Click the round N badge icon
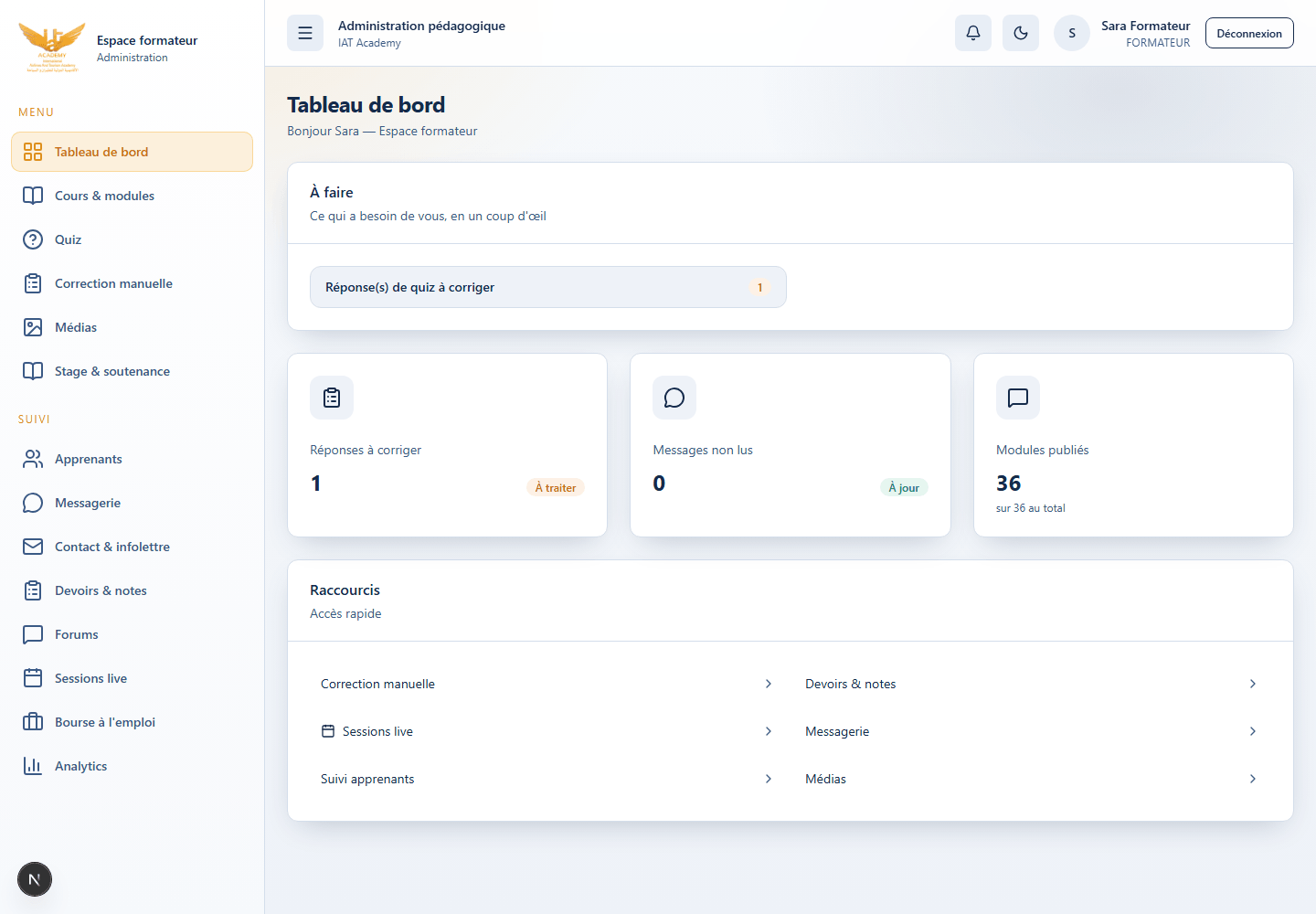This screenshot has width=1316, height=914. pos(35,879)
